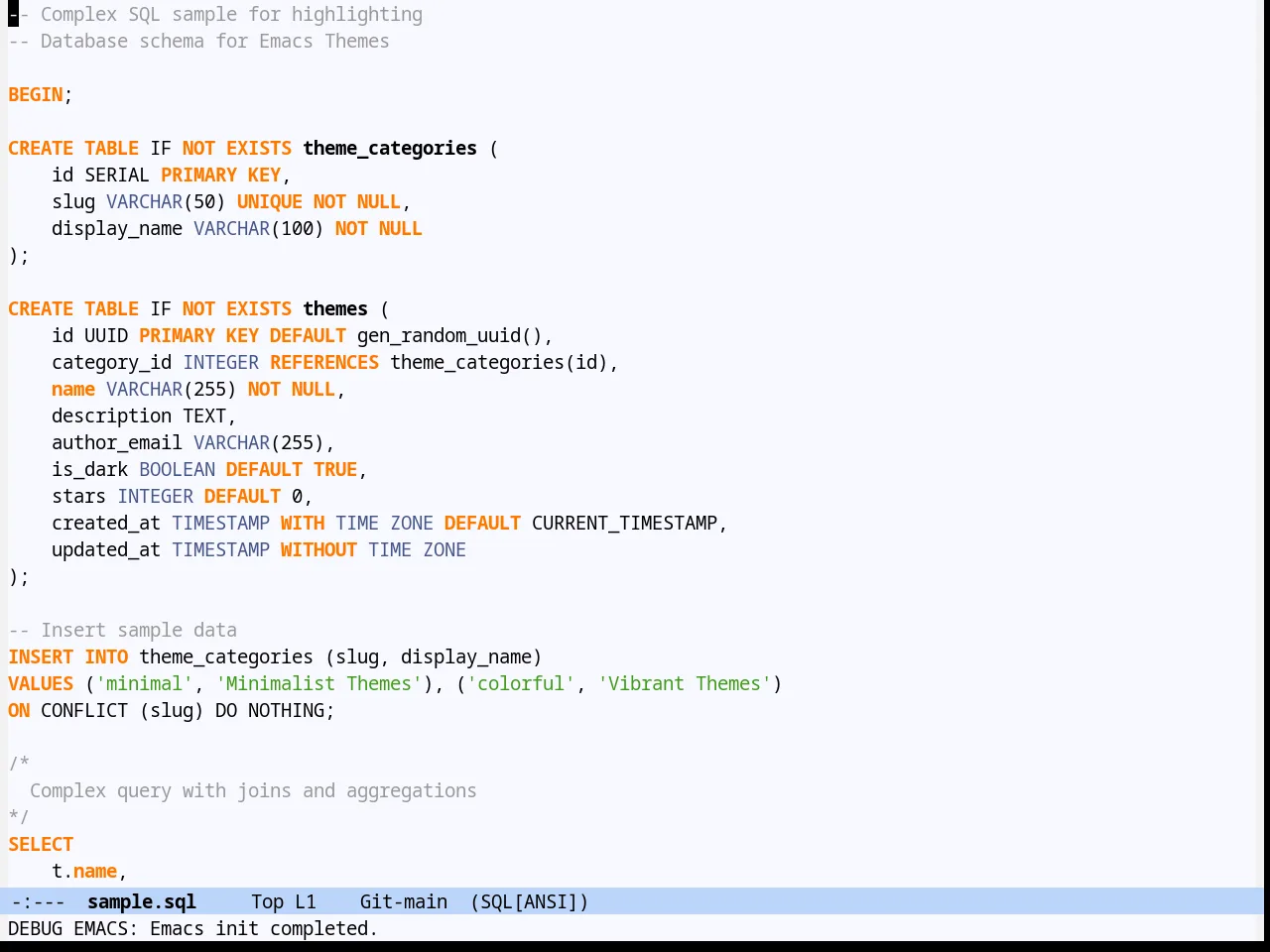
Task: Click the 'minimal' string literal
Action: coord(145,683)
